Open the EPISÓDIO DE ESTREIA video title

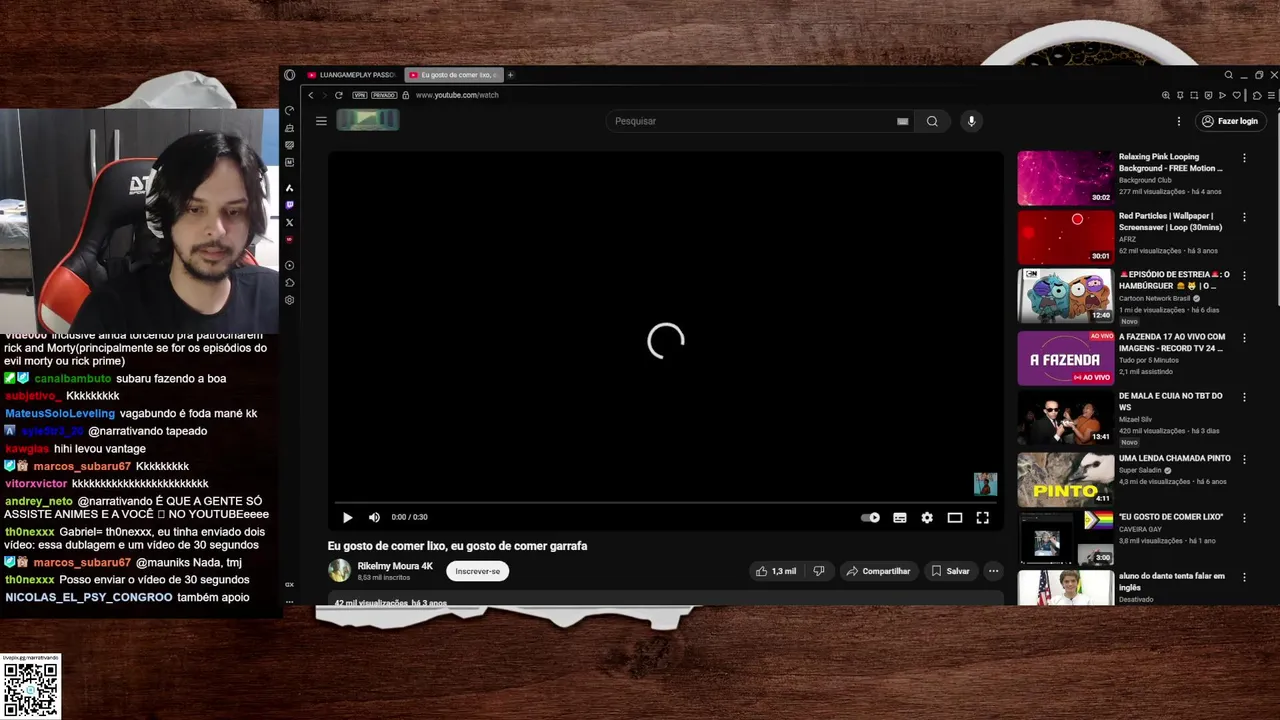point(1174,280)
